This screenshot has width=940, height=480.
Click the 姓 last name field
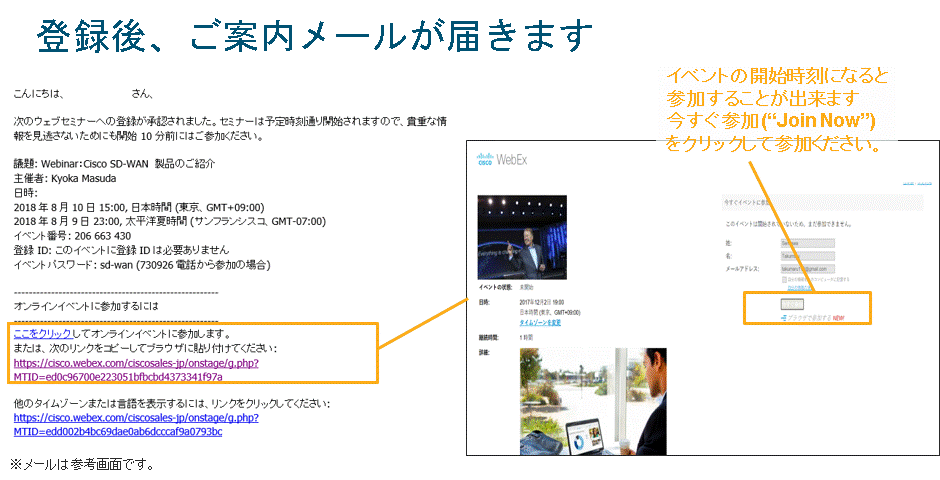[x=808, y=243]
